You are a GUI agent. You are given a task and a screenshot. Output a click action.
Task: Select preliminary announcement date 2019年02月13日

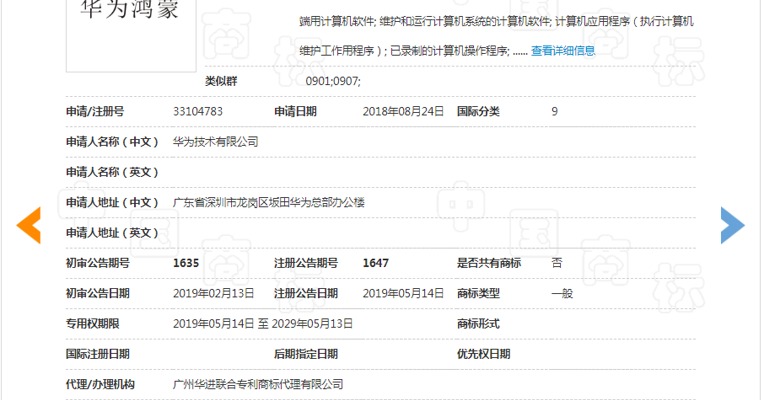click(x=213, y=293)
